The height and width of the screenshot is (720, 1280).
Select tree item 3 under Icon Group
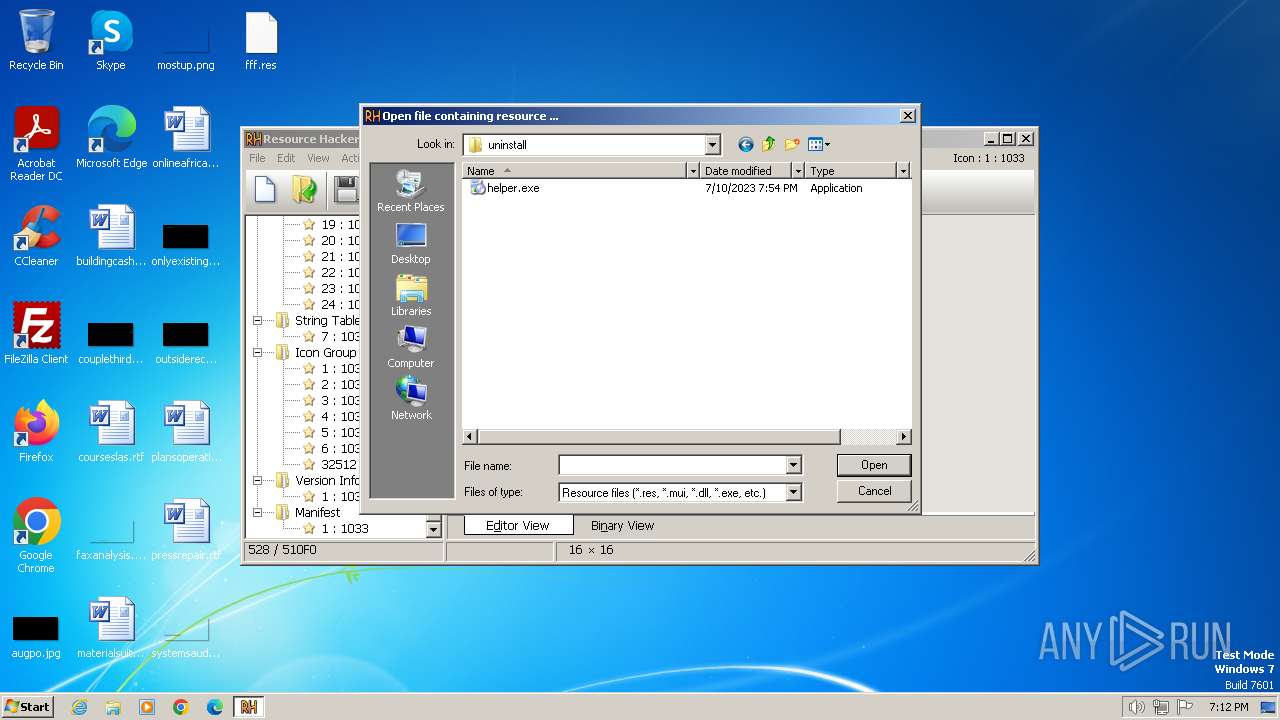click(x=339, y=401)
